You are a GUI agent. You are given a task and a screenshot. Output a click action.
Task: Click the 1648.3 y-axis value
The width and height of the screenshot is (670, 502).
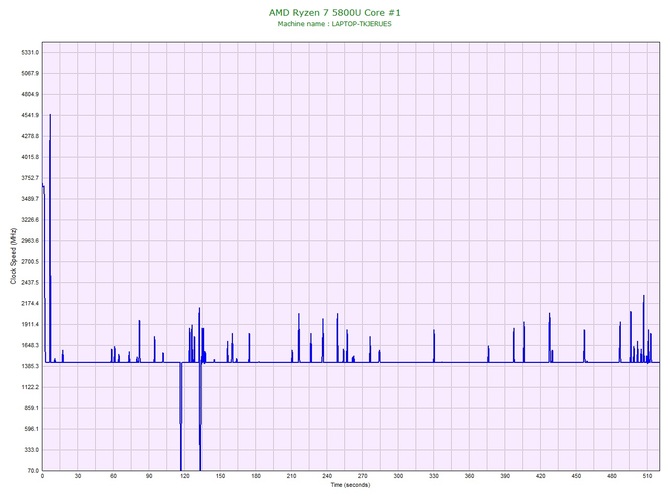30,346
